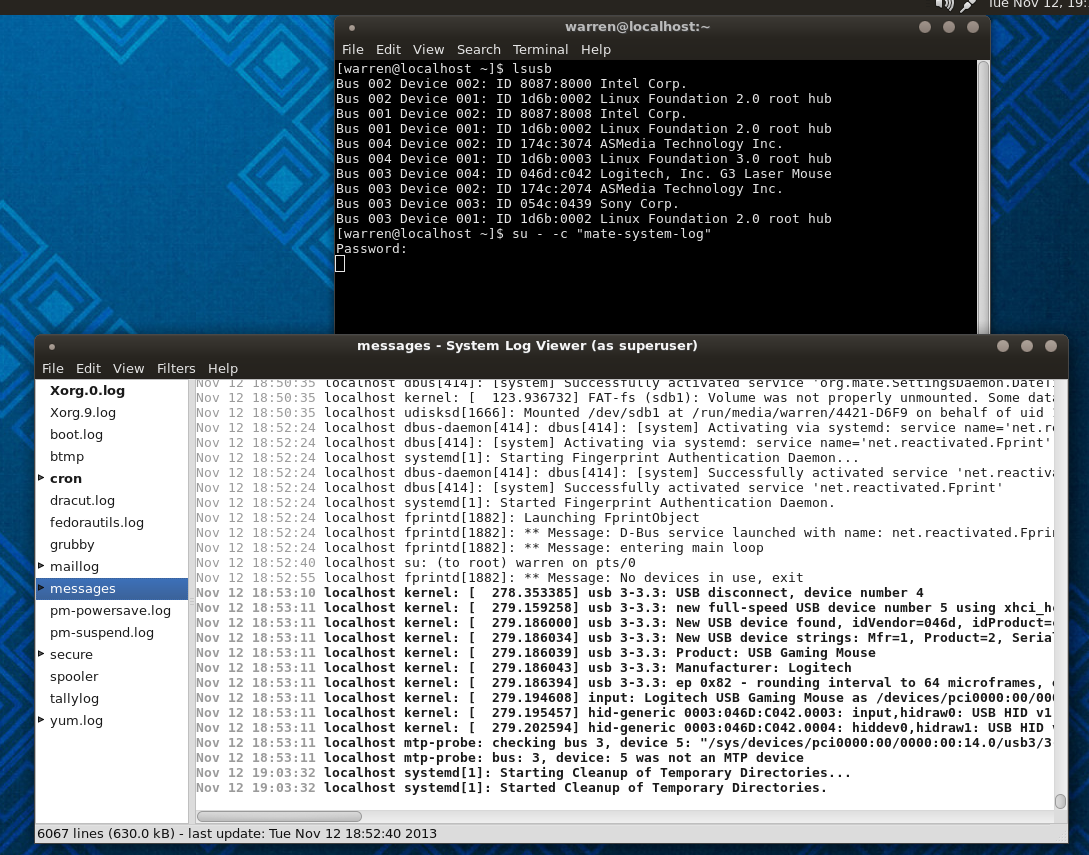
Task: Click the log line 'Starting Cleanup of Temporary Directories...'
Action: (523, 773)
